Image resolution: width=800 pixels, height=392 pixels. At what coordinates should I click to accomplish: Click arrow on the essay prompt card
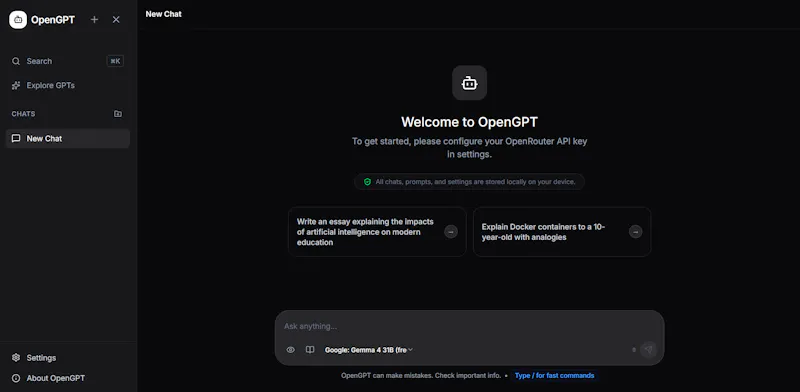click(451, 232)
